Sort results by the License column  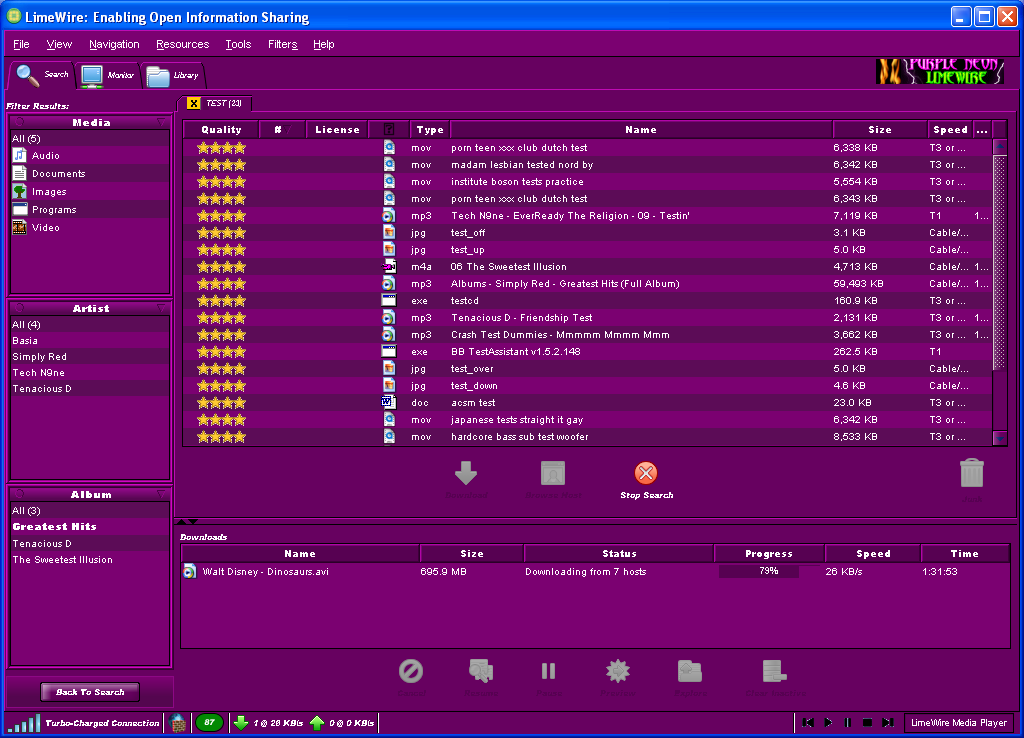click(337, 129)
